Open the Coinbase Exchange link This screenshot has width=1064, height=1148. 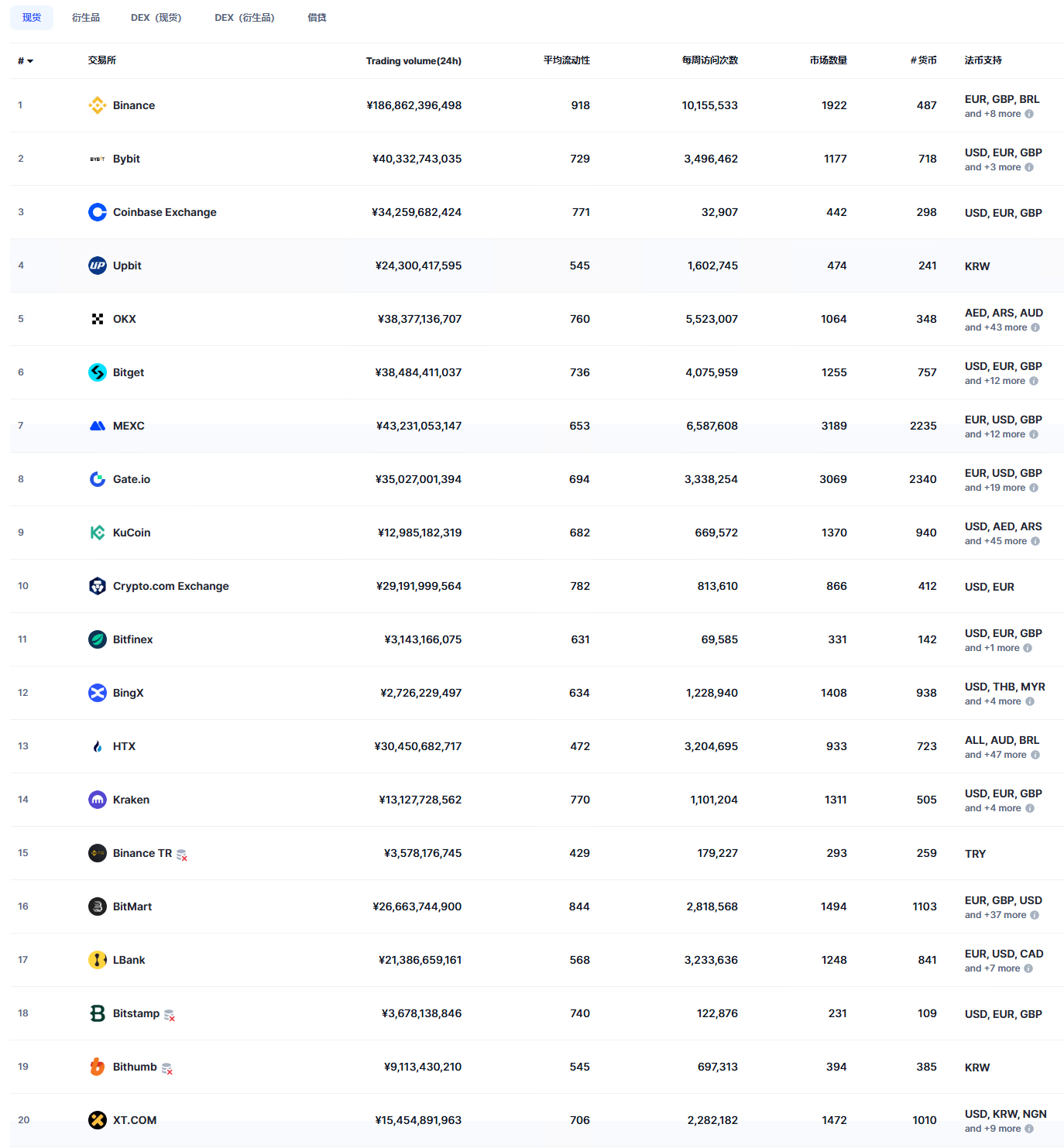165,212
